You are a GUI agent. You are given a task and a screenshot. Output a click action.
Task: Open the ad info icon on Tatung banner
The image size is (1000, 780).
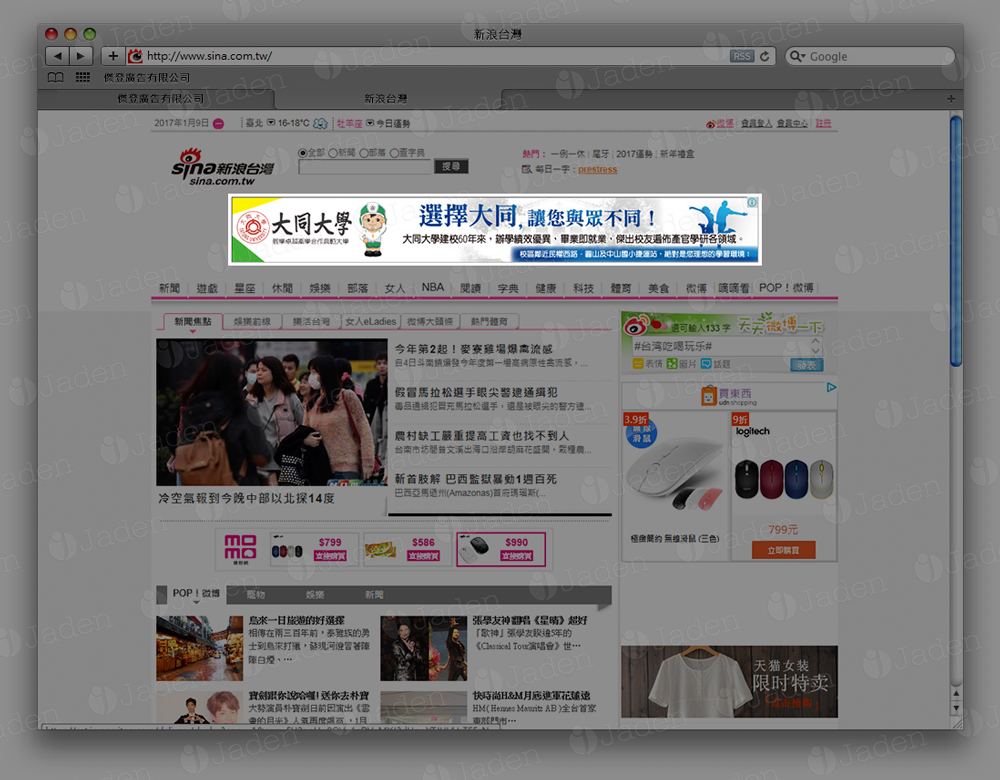point(753,202)
